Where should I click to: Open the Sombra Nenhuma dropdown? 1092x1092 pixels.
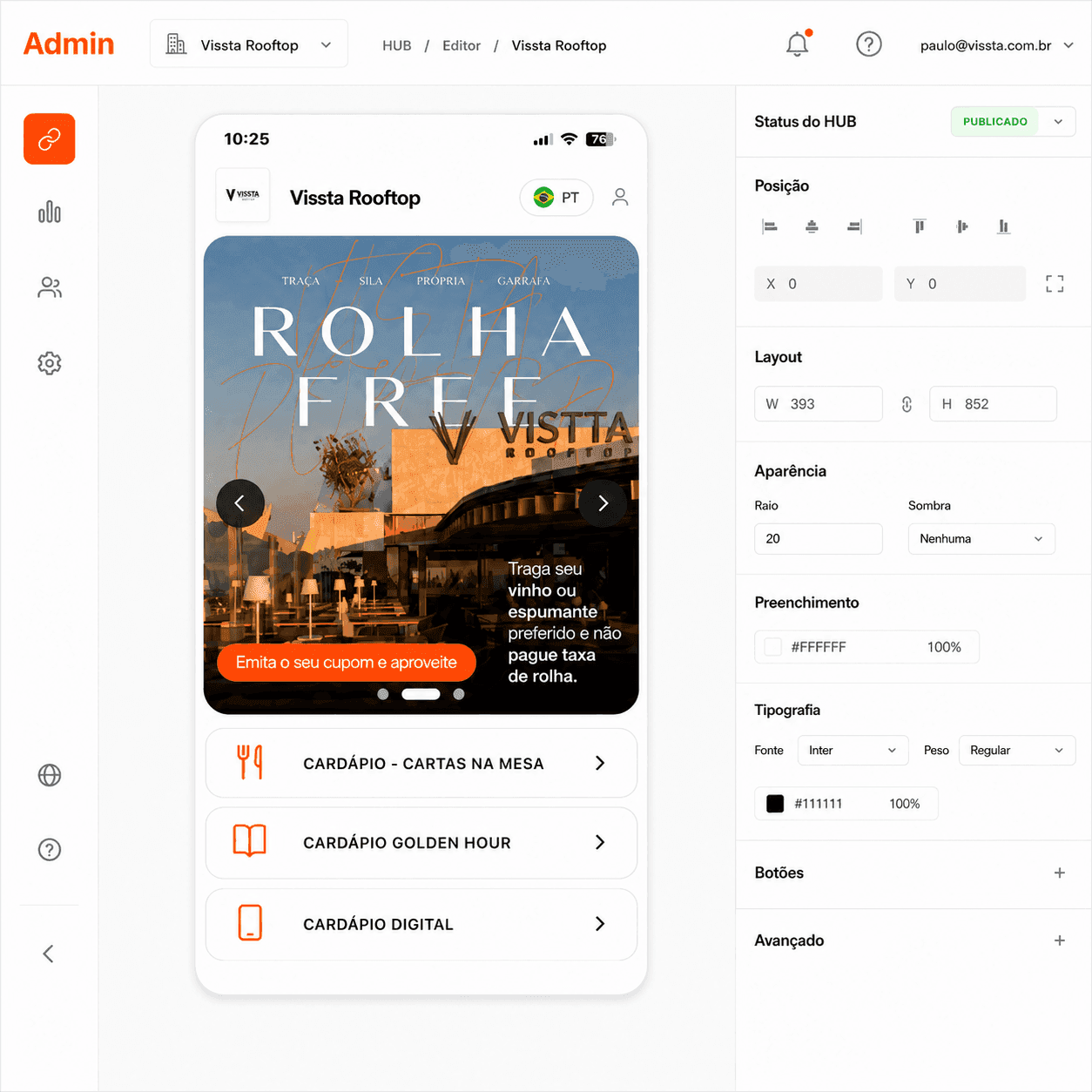tap(981, 539)
